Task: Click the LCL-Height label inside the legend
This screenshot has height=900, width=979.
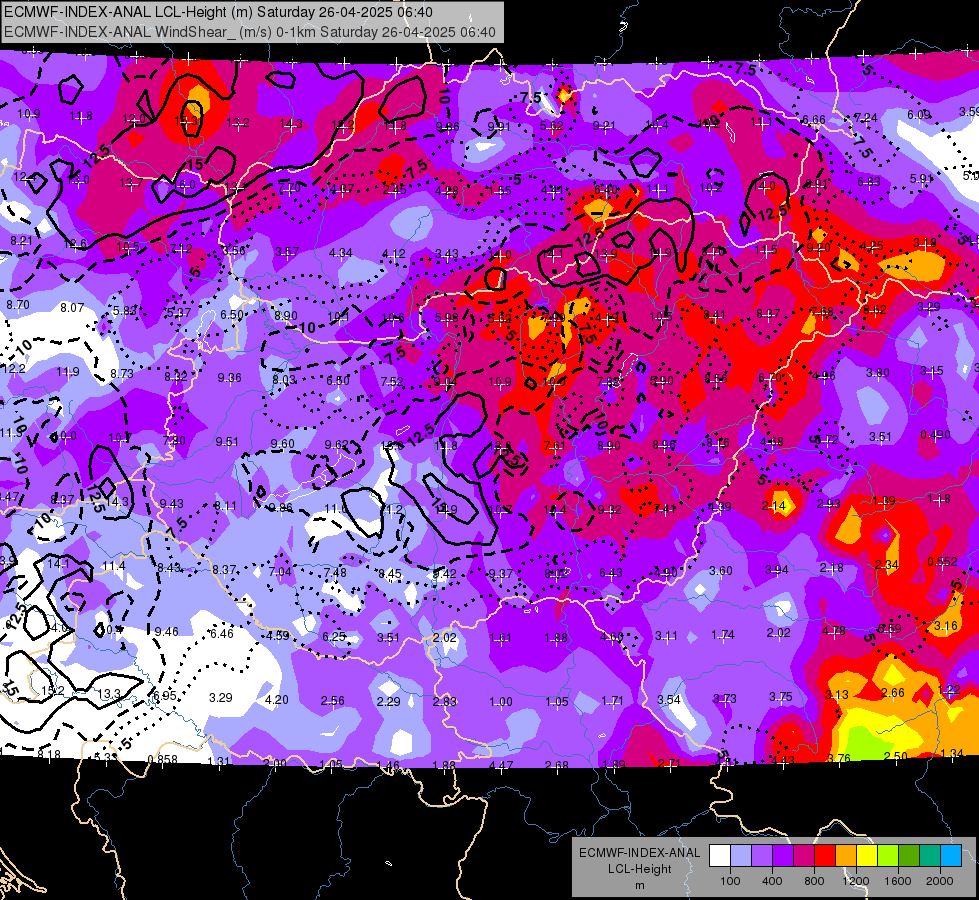Action: tap(639, 869)
